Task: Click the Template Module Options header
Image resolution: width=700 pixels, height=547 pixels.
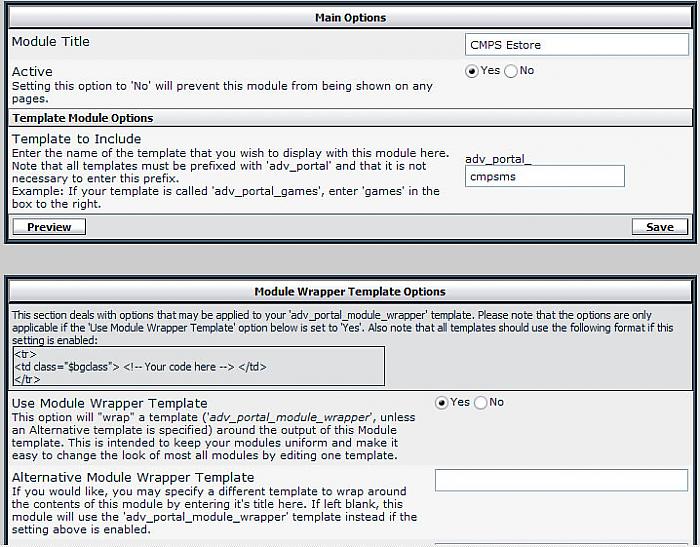Action: click(83, 118)
